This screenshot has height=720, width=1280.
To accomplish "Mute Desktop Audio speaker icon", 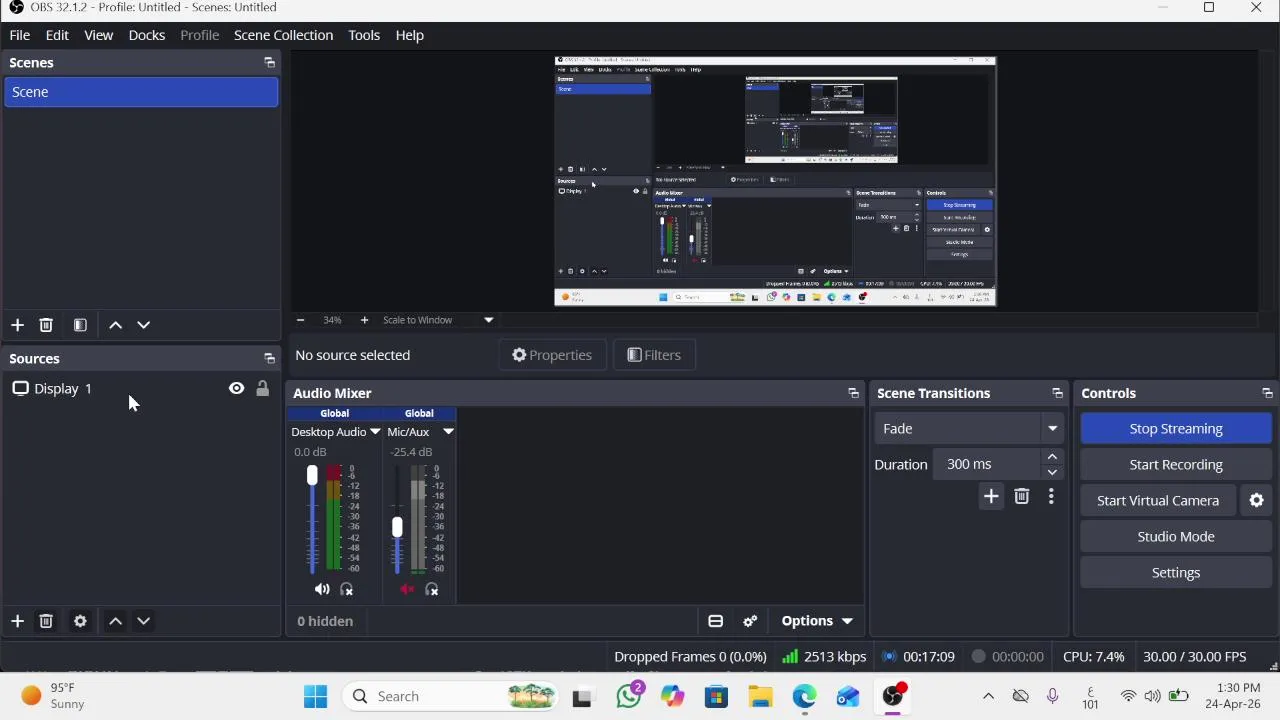I will coord(322,590).
